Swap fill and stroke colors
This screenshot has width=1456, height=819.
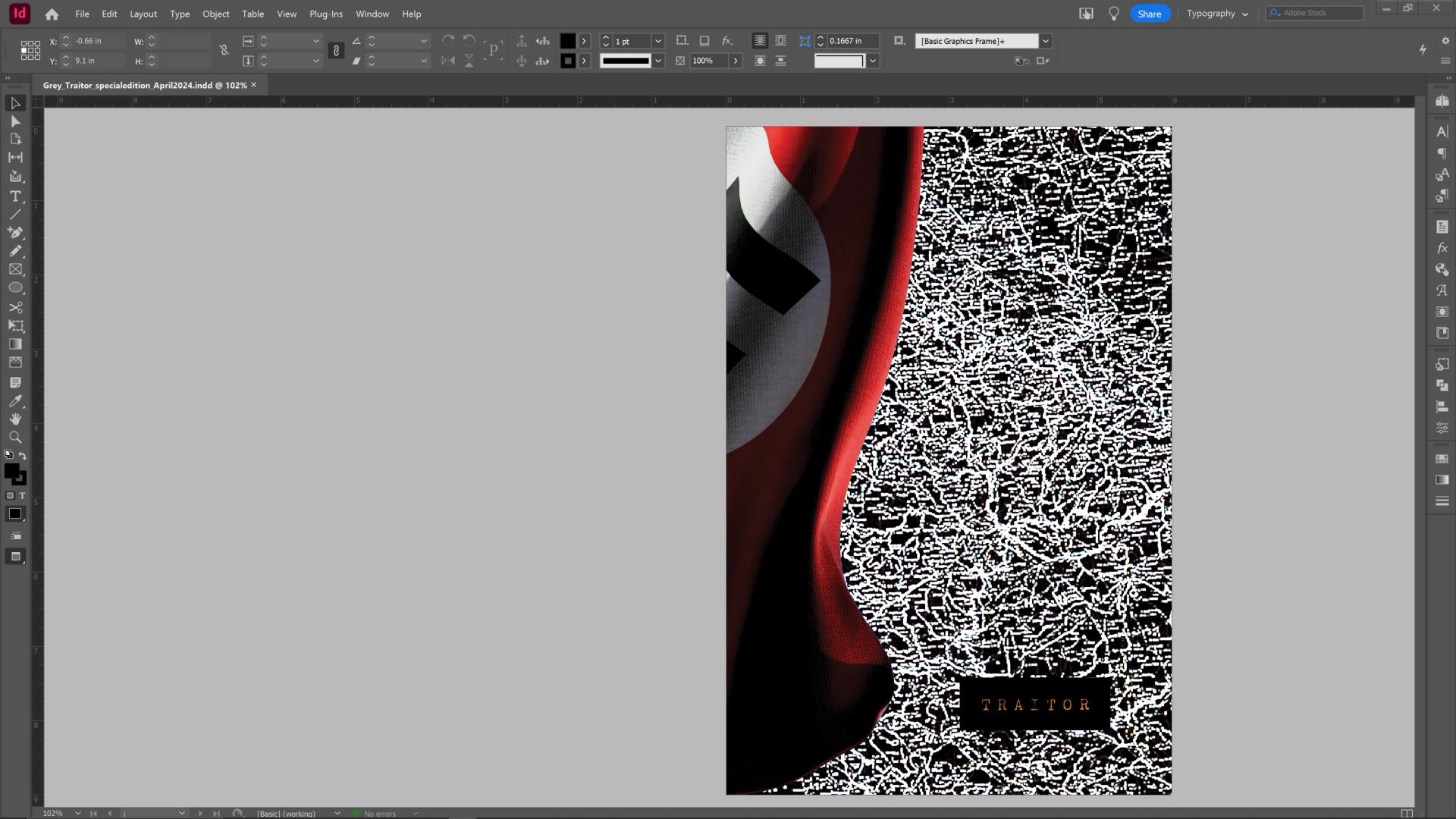pyautogui.click(x=23, y=456)
